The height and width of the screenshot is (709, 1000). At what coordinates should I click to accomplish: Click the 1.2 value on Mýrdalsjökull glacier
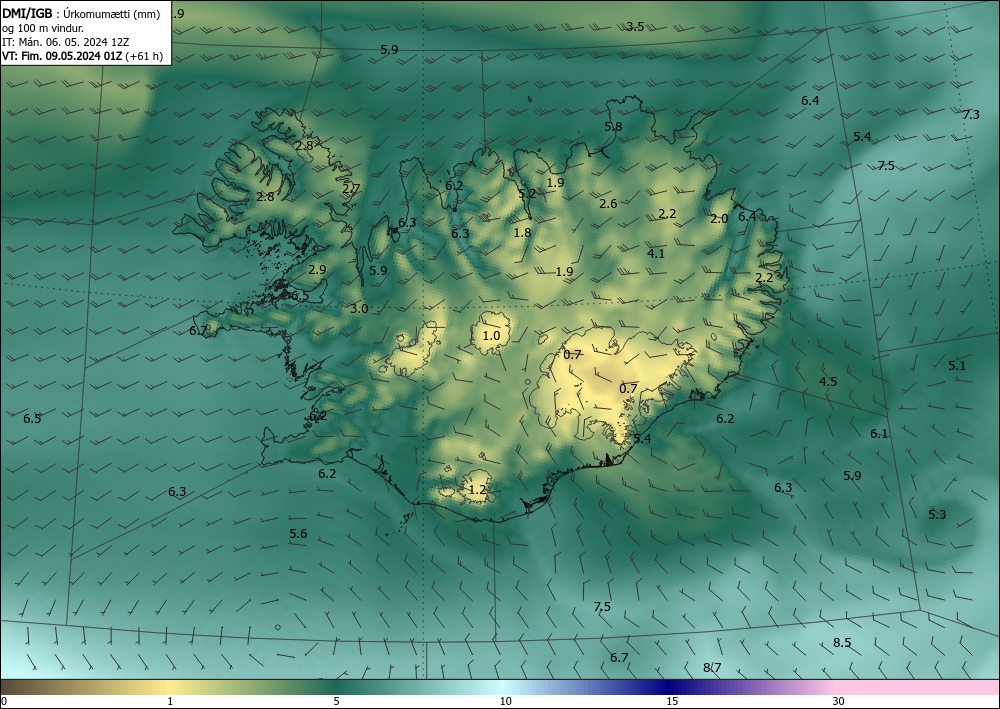(477, 490)
